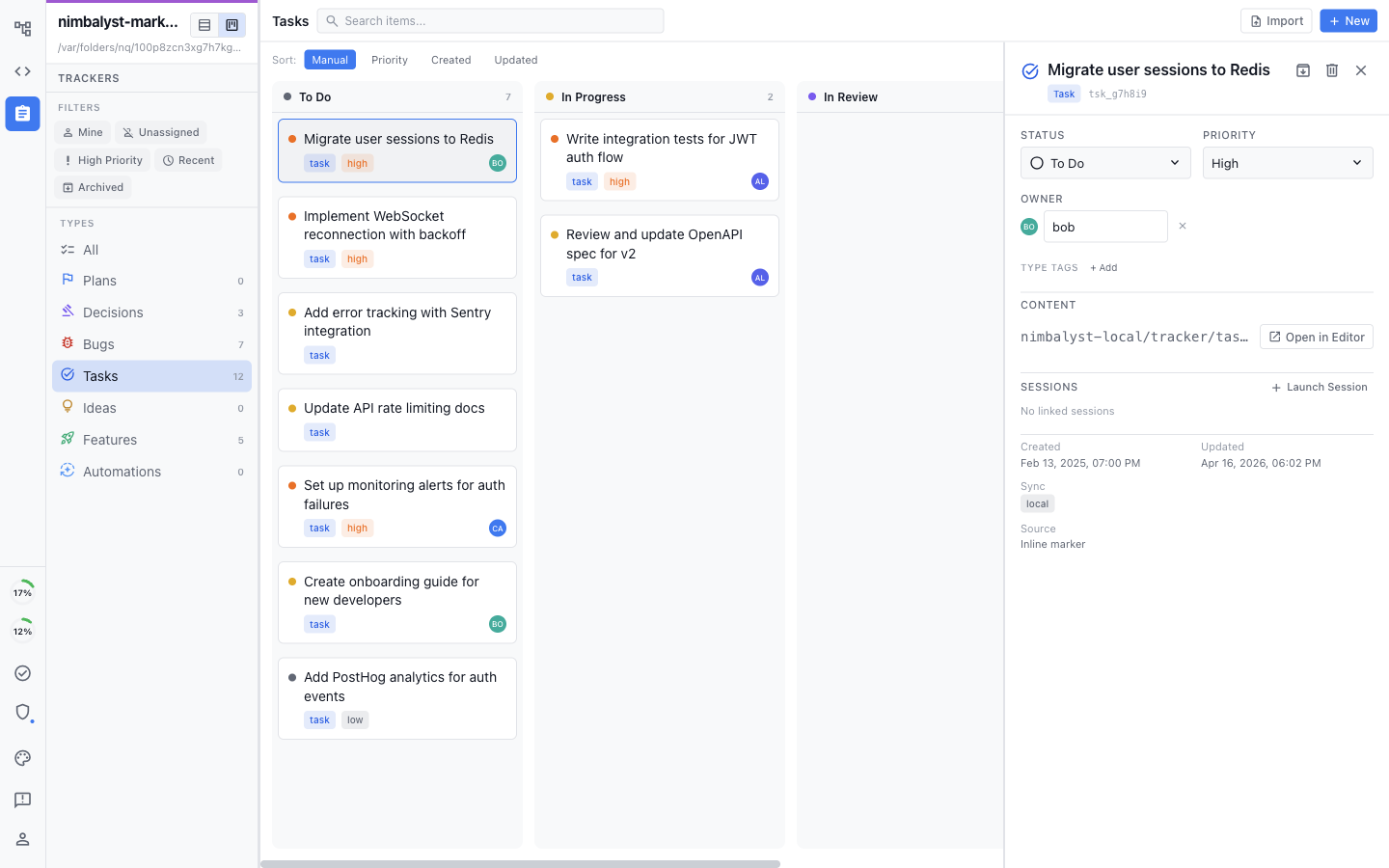Open the user account icon in left rail

22,839
